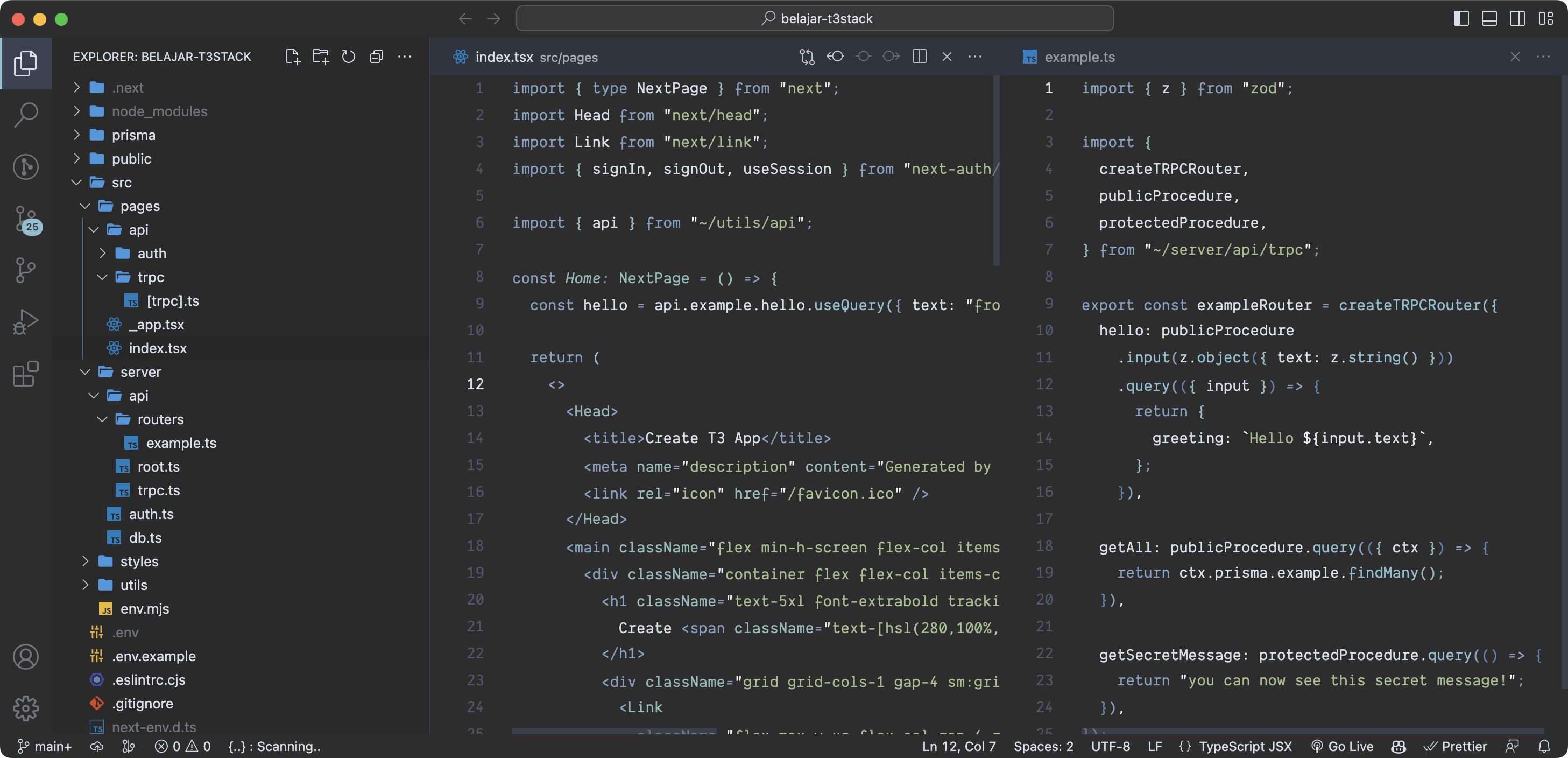
Task: Toggle the bottom panel visibility
Action: (1489, 19)
